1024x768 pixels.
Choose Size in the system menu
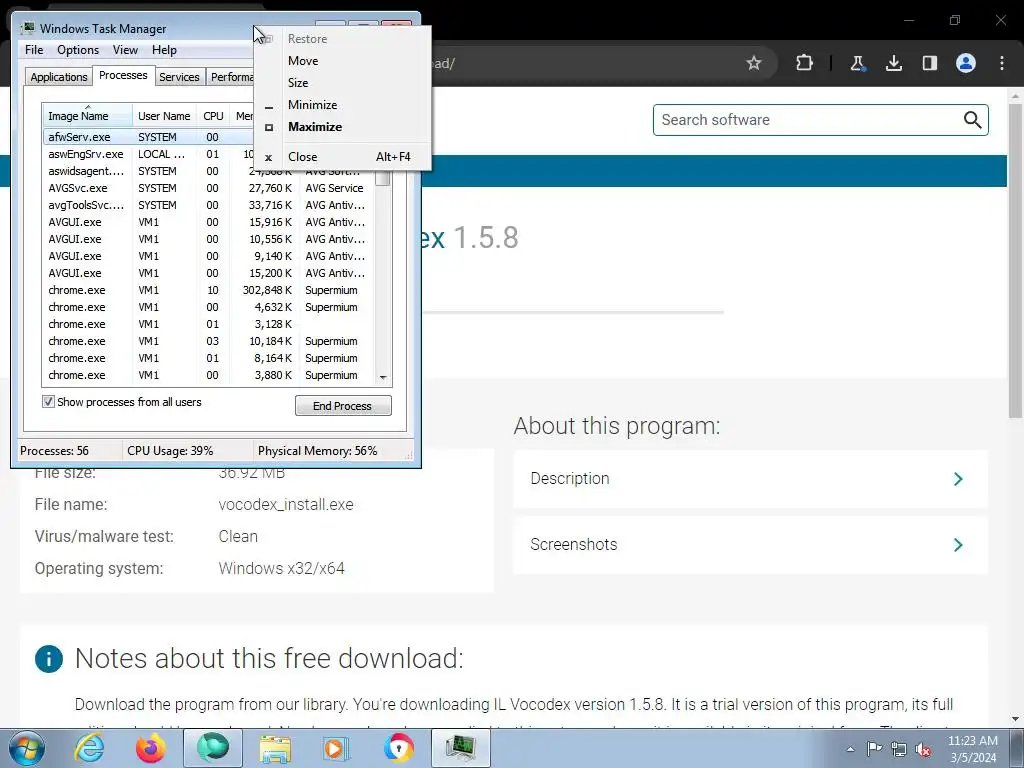(343, 83)
